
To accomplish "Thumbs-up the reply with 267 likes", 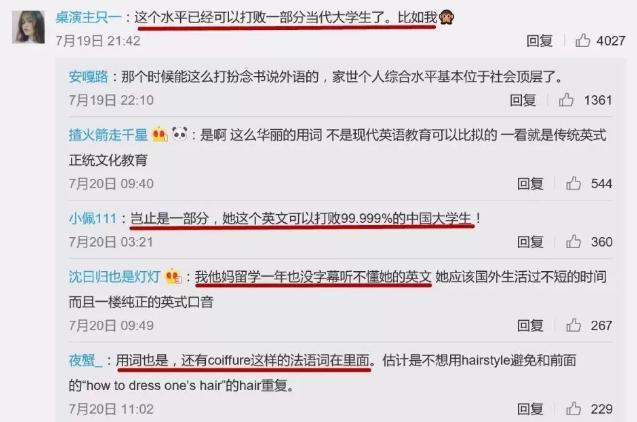I will coord(573,325).
